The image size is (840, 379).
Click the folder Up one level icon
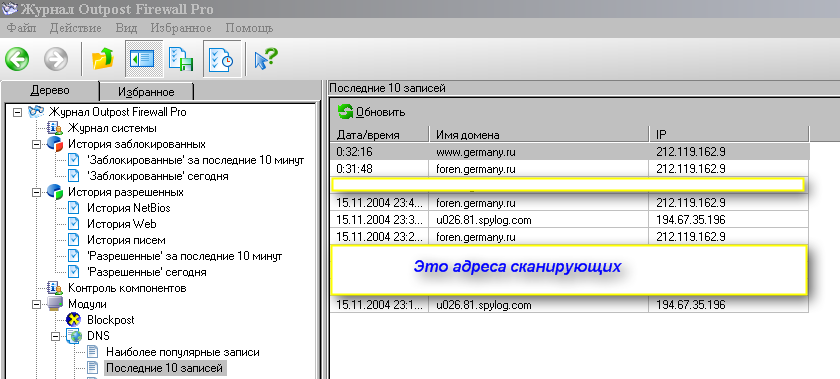103,58
